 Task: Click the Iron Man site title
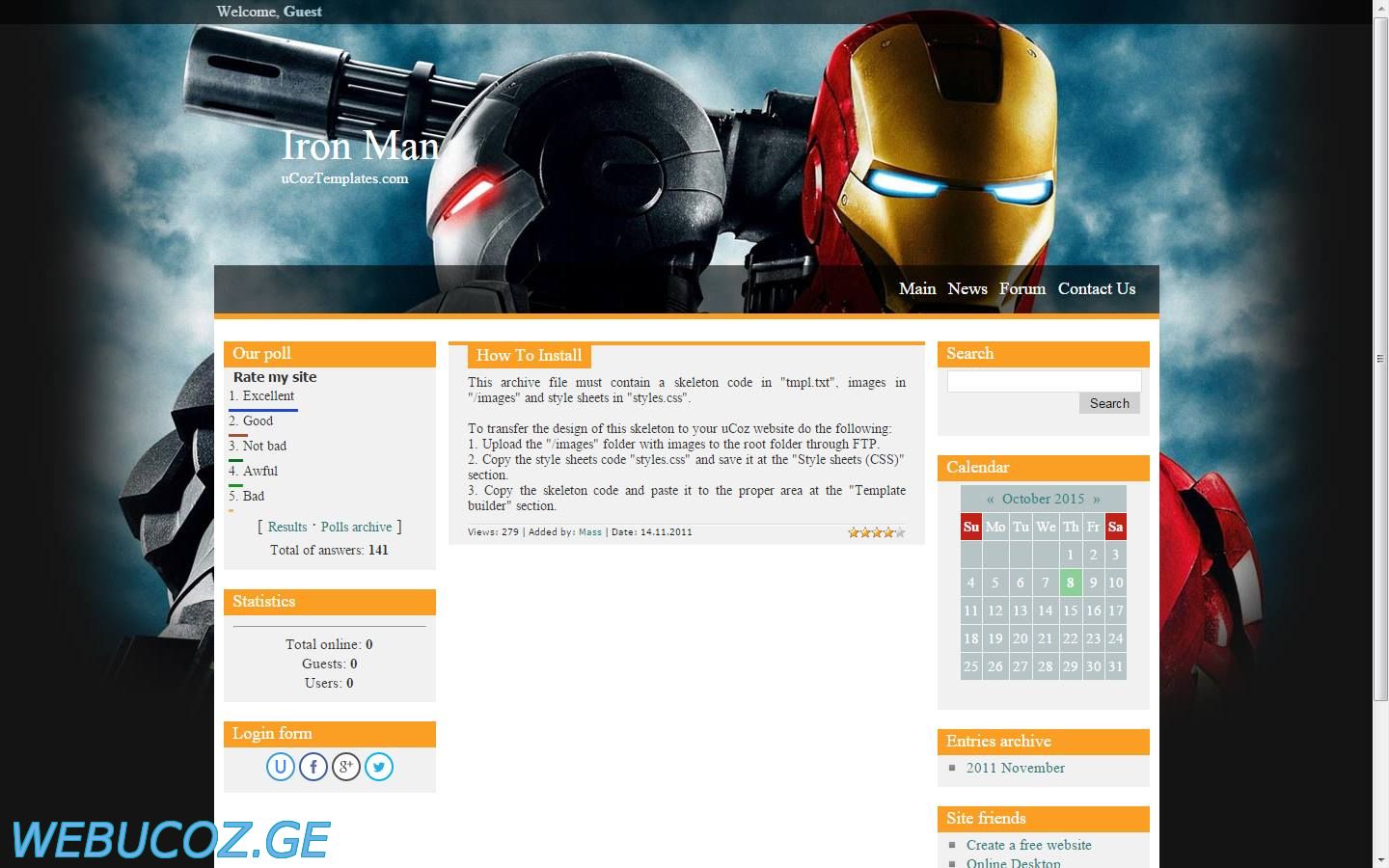click(x=360, y=146)
